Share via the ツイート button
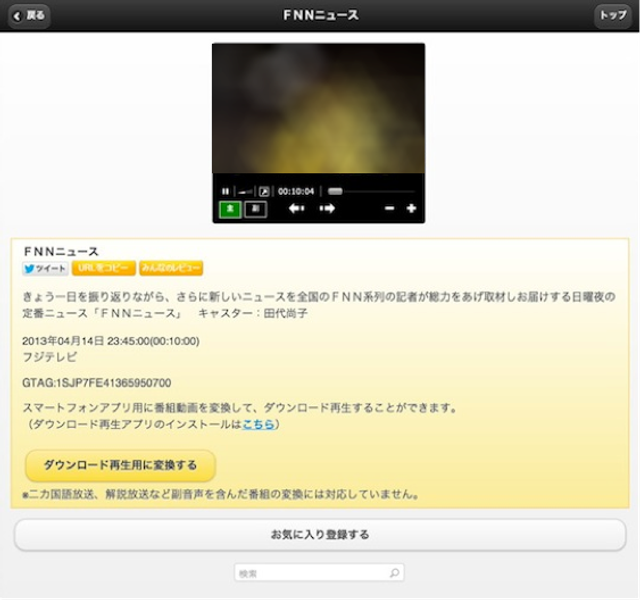The image size is (640, 600). click(x=45, y=269)
